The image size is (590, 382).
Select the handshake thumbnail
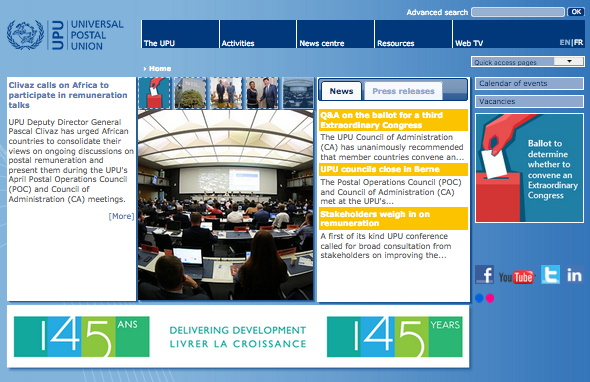(262, 93)
